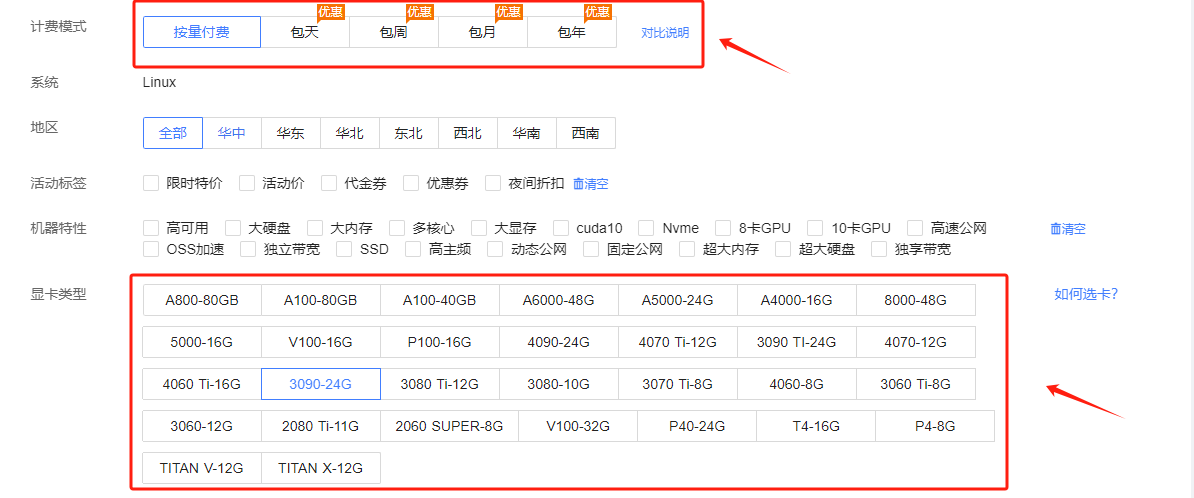The height and width of the screenshot is (498, 1194).
Task: Choose TITAN V-12G GPU type
Action: (x=202, y=468)
